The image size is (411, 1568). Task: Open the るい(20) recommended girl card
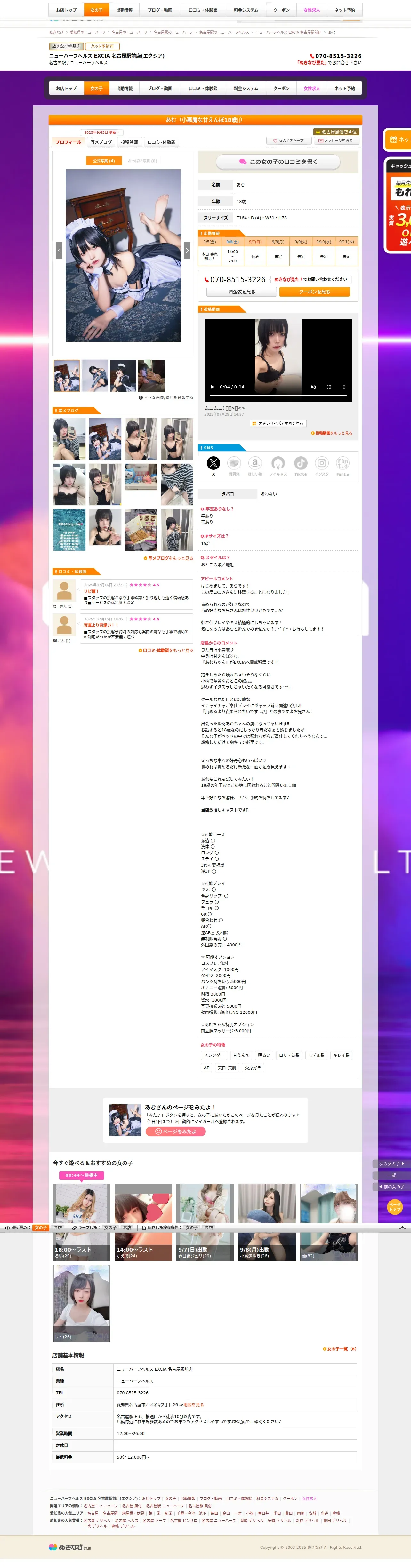point(82,1222)
